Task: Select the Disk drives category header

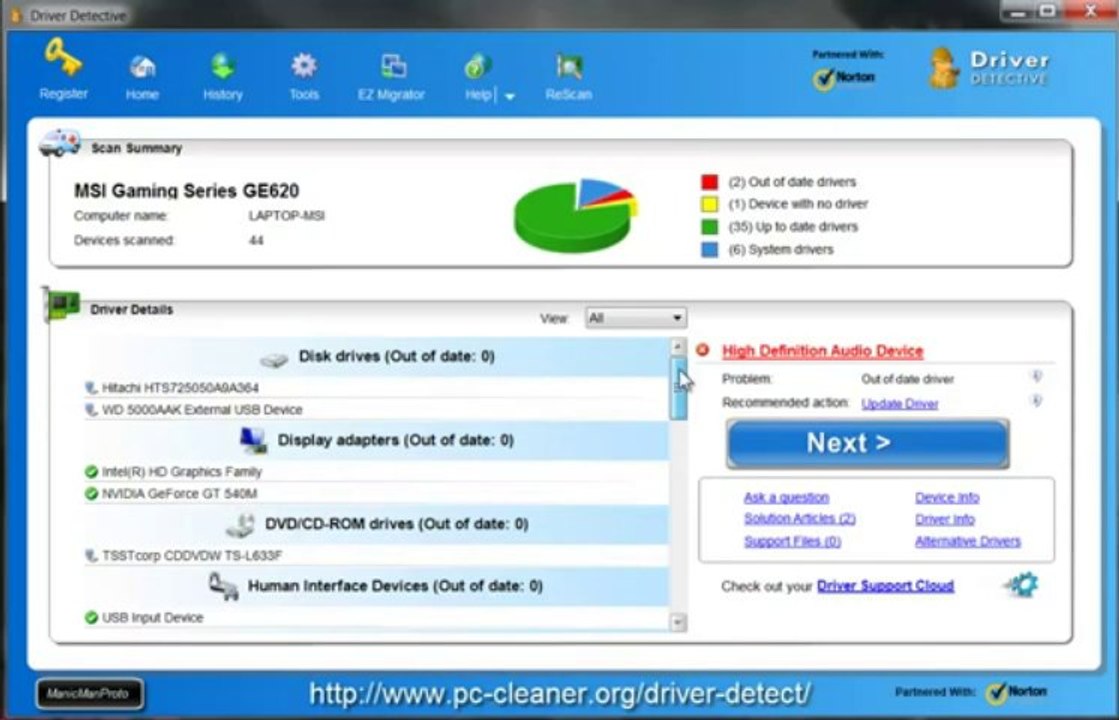Action: [x=376, y=357]
